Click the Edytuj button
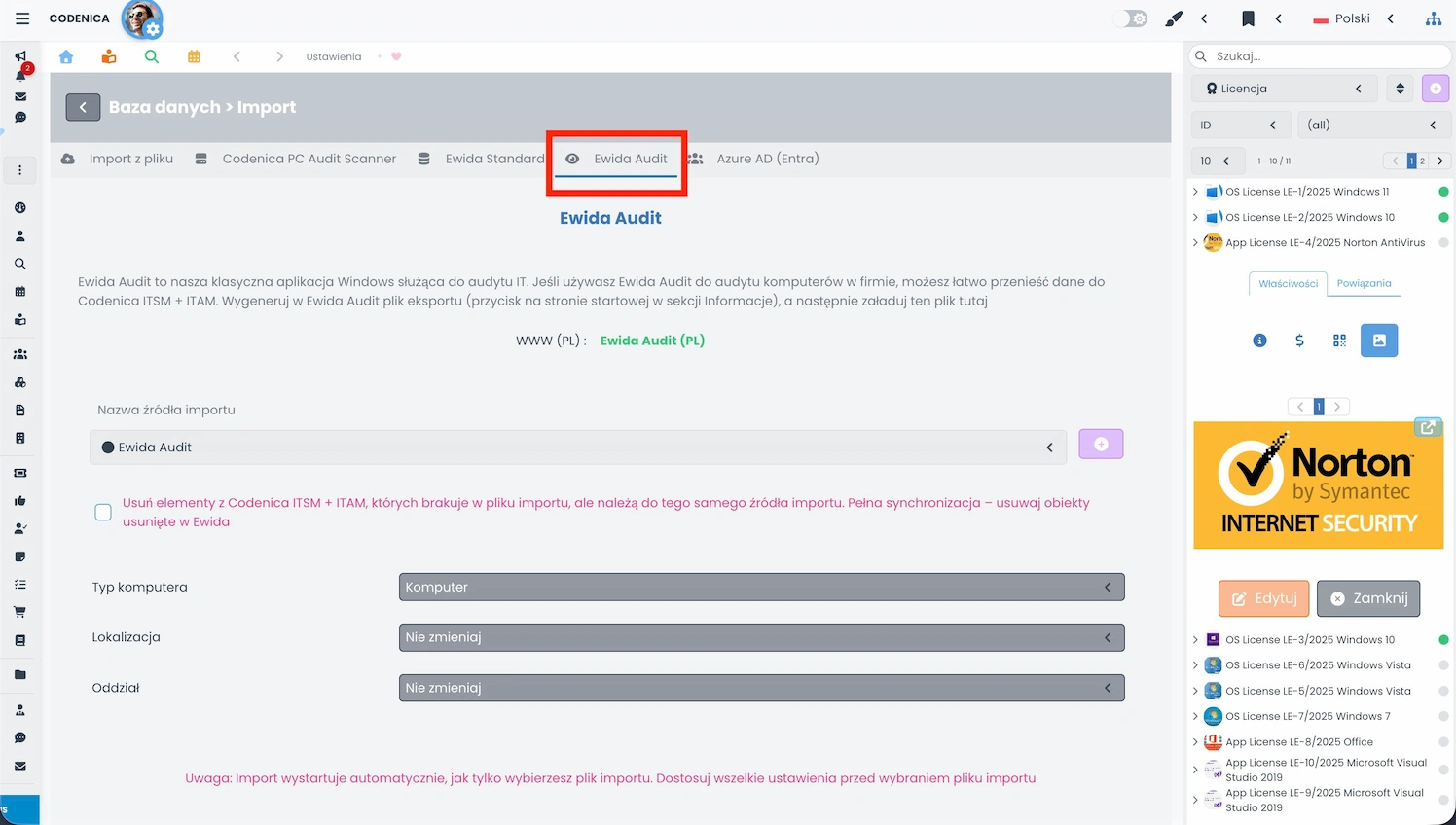 coord(1263,598)
